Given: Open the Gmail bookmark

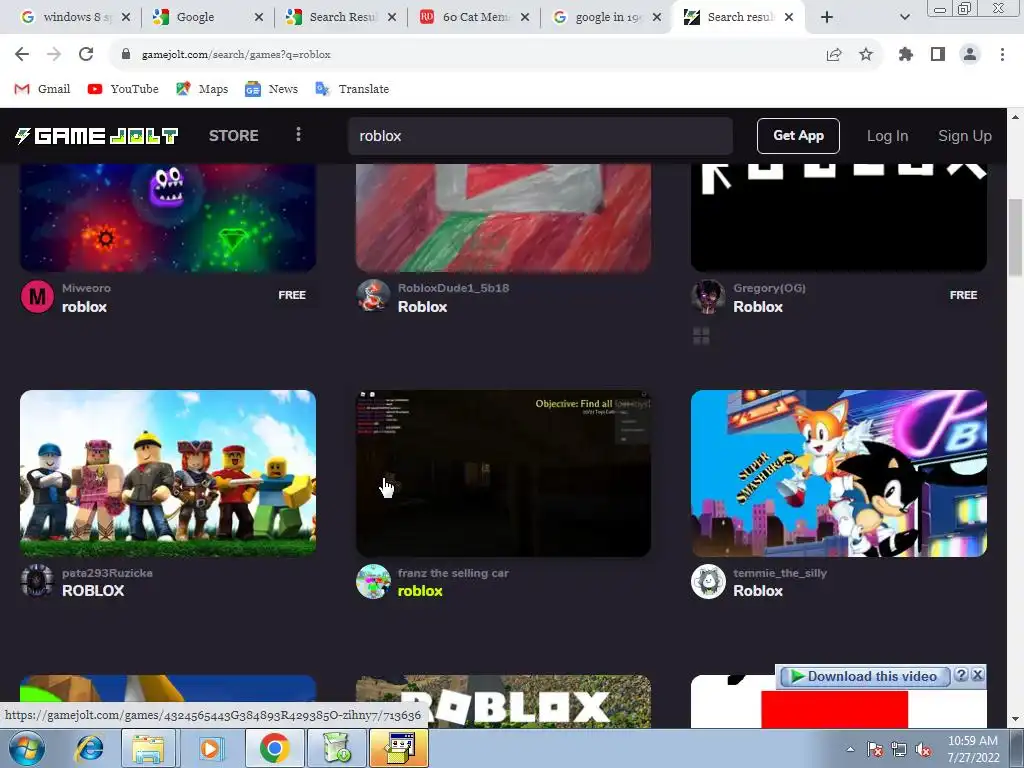Looking at the screenshot, I should [x=42, y=89].
